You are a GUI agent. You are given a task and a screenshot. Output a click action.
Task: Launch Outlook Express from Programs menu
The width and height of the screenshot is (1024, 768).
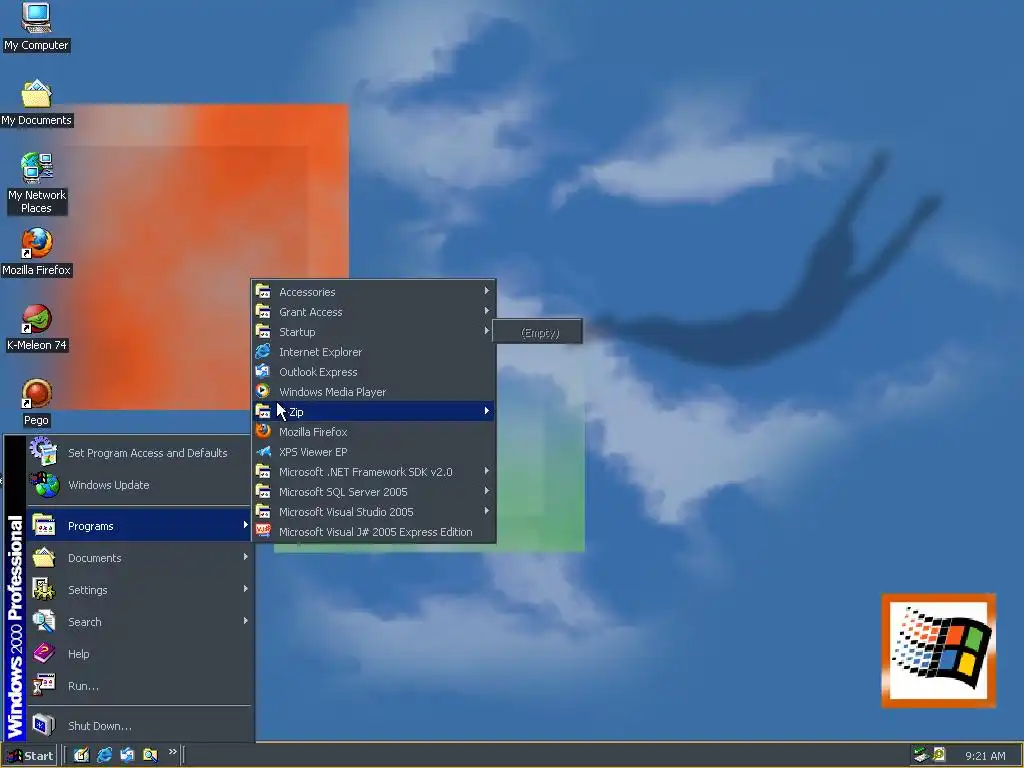[x=374, y=372]
